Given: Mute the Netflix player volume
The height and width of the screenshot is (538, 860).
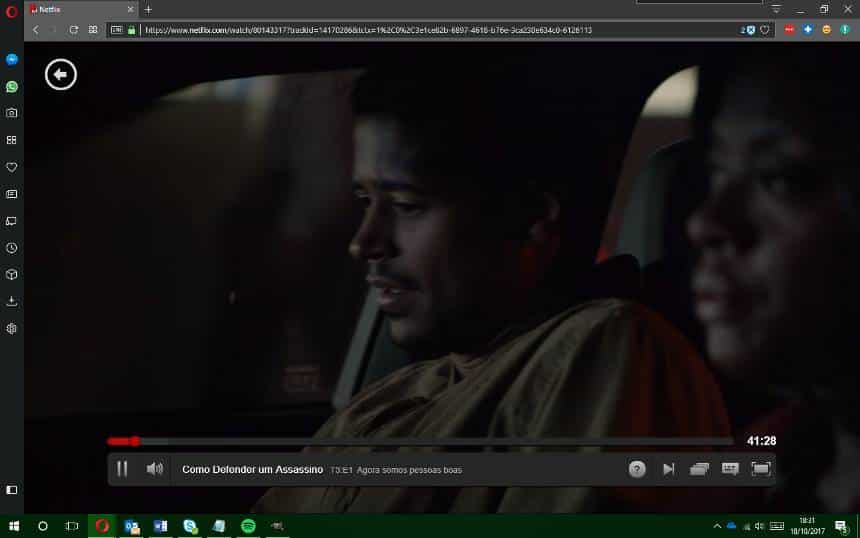Looking at the screenshot, I should 155,469.
